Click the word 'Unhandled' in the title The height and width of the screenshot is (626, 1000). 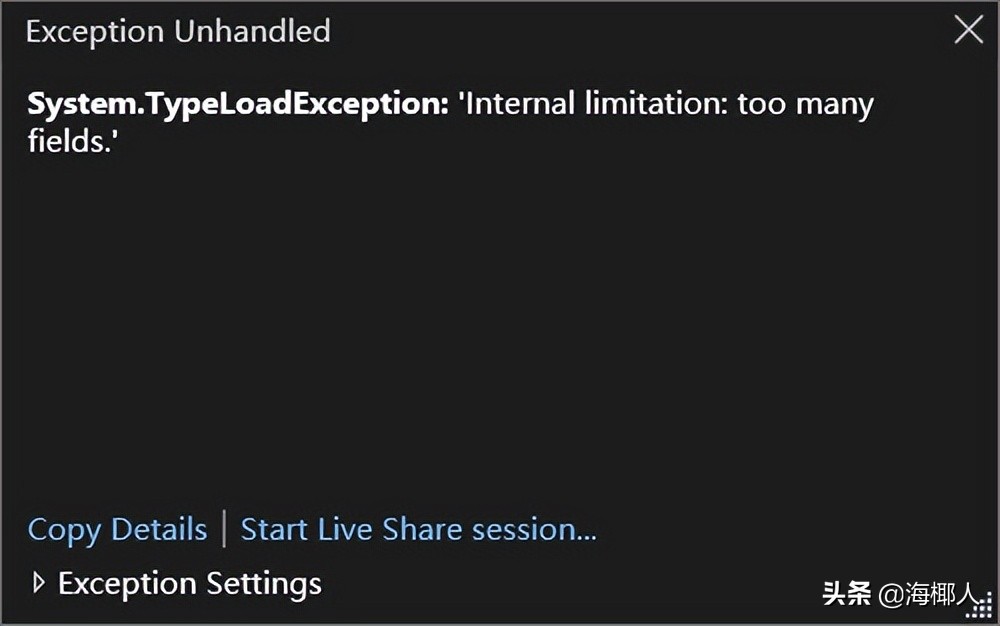coord(252,32)
